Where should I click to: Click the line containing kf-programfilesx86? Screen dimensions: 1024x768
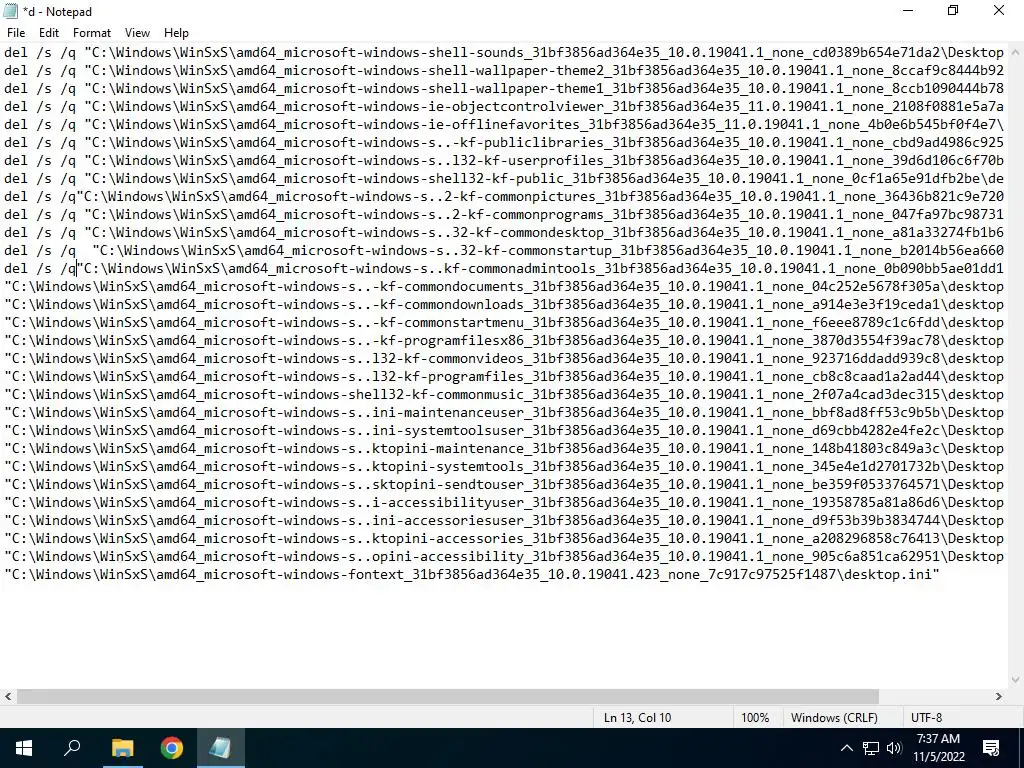(x=504, y=341)
